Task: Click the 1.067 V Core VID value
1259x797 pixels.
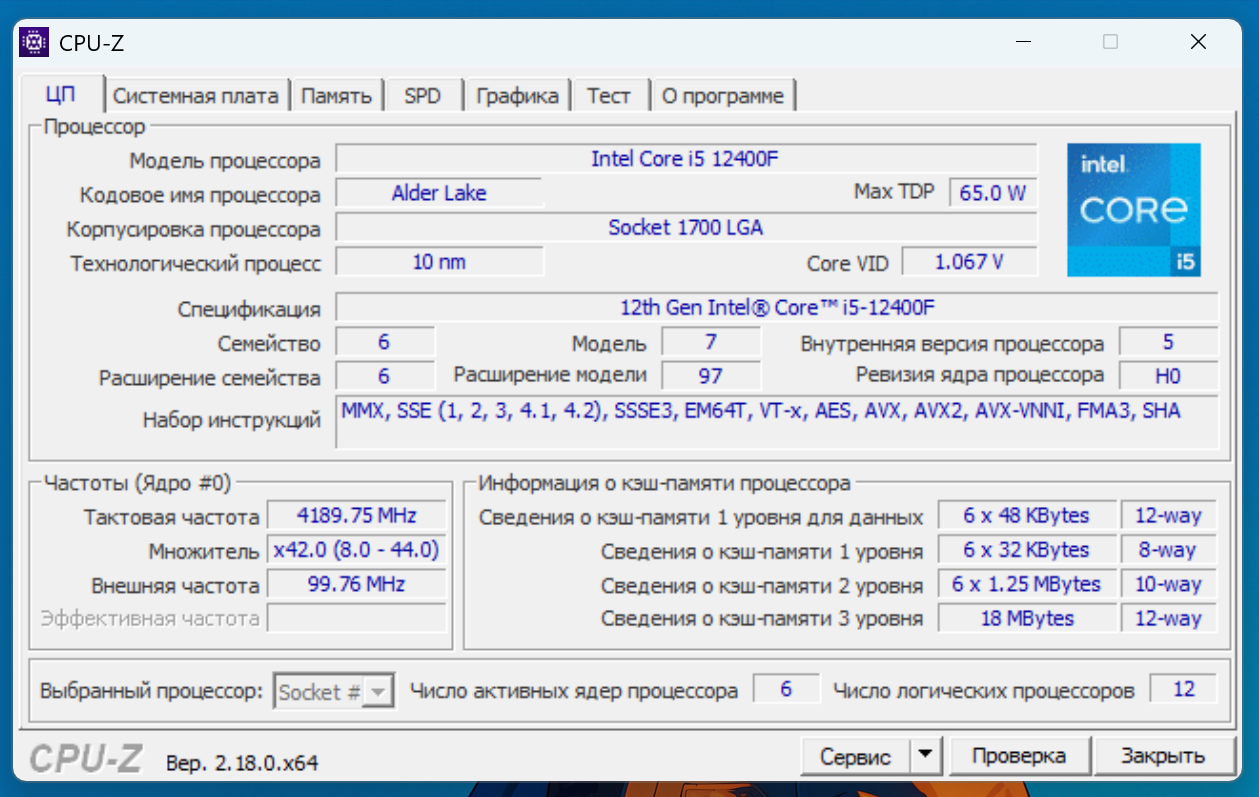Action: tap(969, 262)
